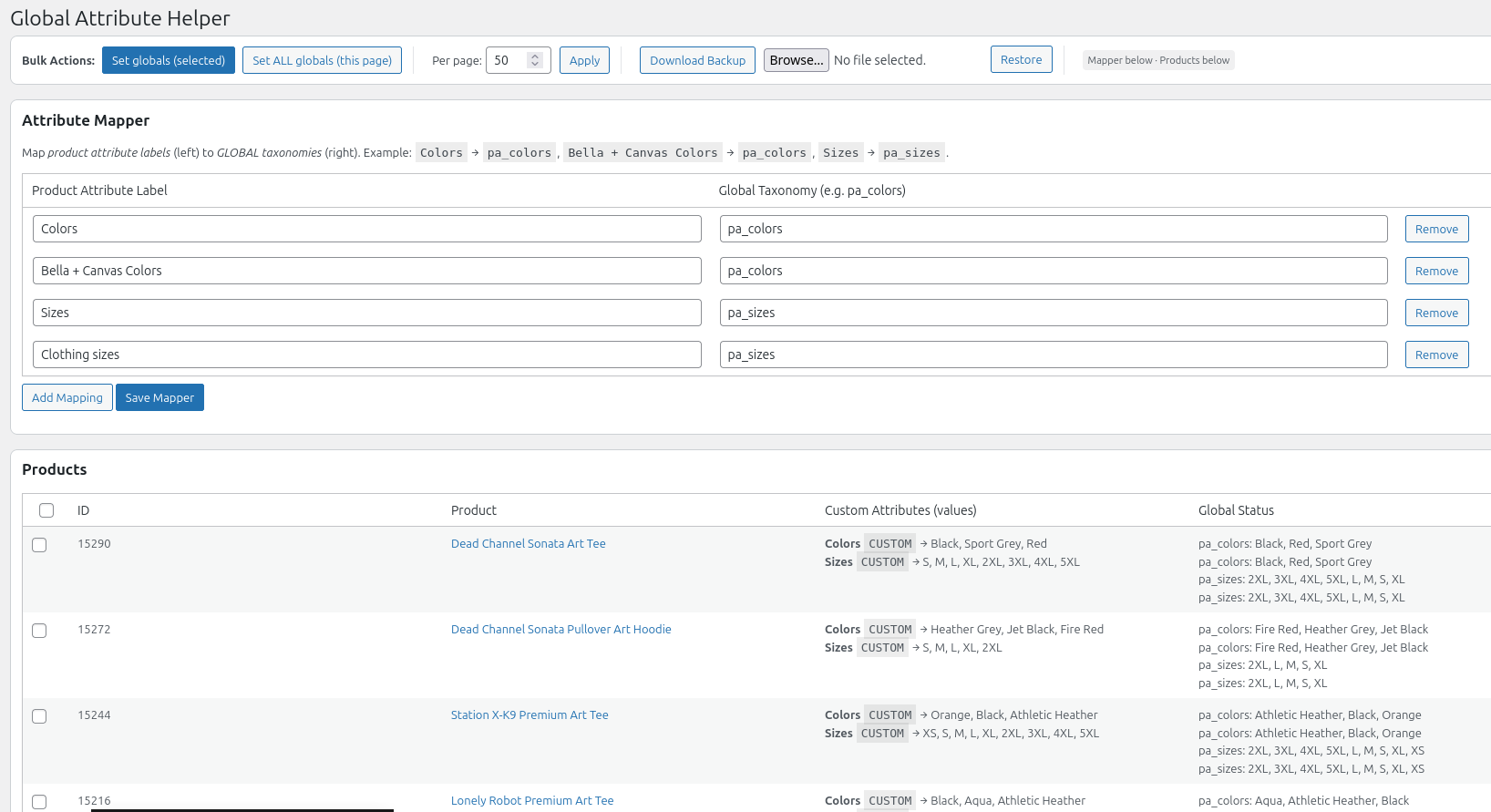1491x812 pixels.
Task: Edit pa_sizes taxonomy for Sizes row
Action: click(x=1054, y=313)
